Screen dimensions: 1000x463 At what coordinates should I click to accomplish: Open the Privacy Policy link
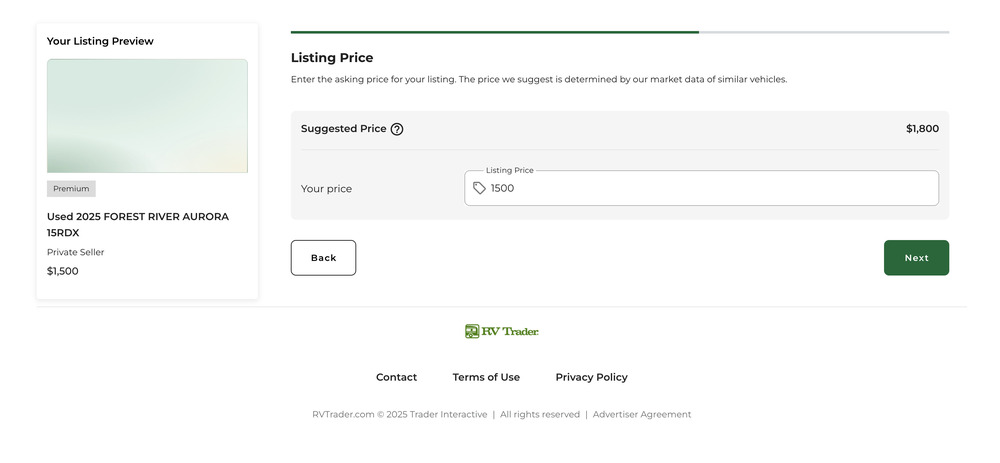[591, 377]
